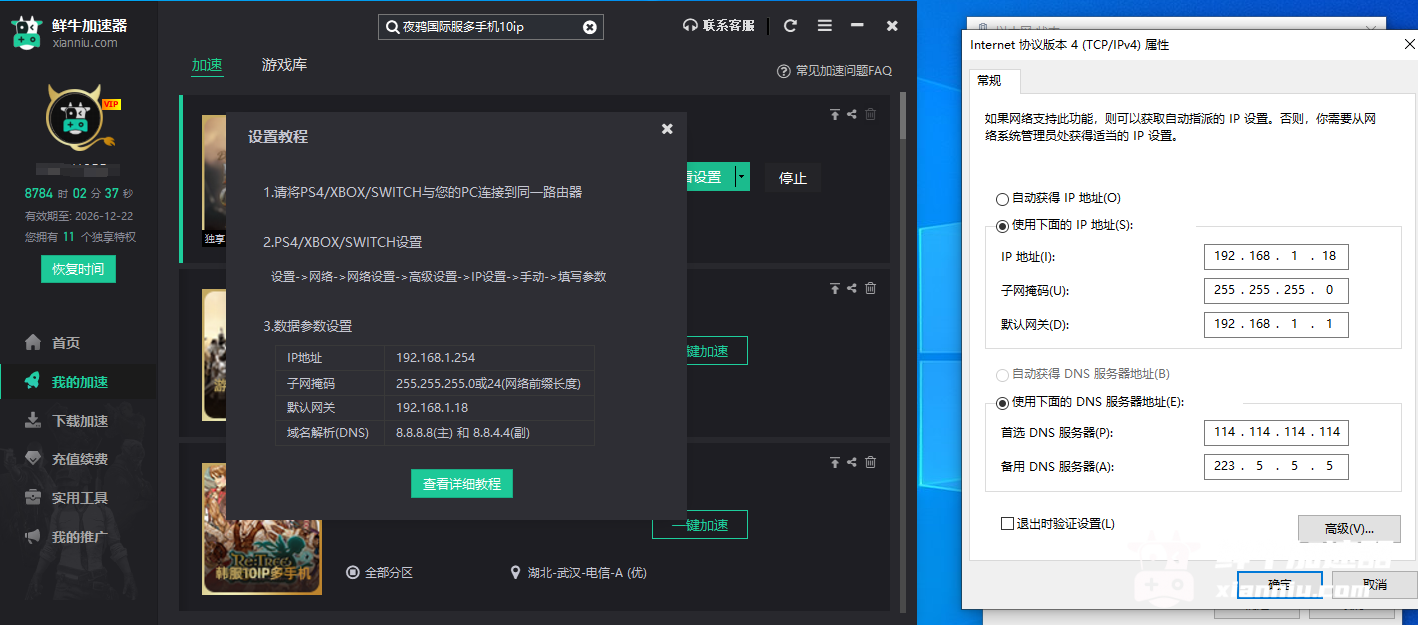Click the 韩服10IP多手机 game thumbnail

(262, 529)
